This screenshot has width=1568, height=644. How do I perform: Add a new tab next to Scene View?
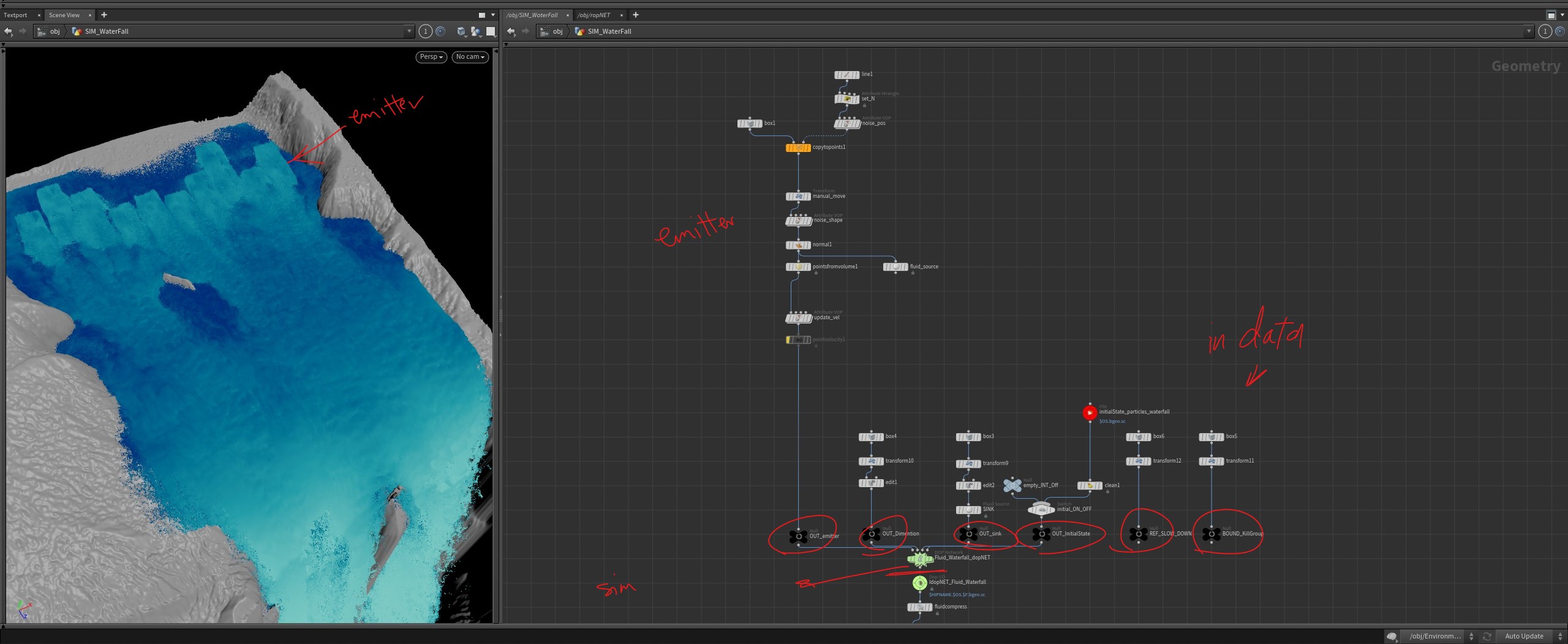[x=104, y=15]
